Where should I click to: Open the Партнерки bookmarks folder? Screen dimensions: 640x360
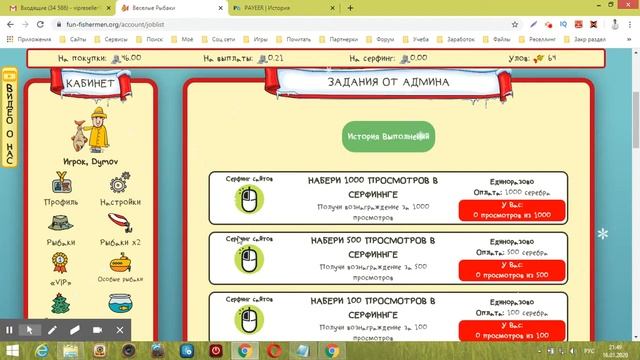(339, 39)
